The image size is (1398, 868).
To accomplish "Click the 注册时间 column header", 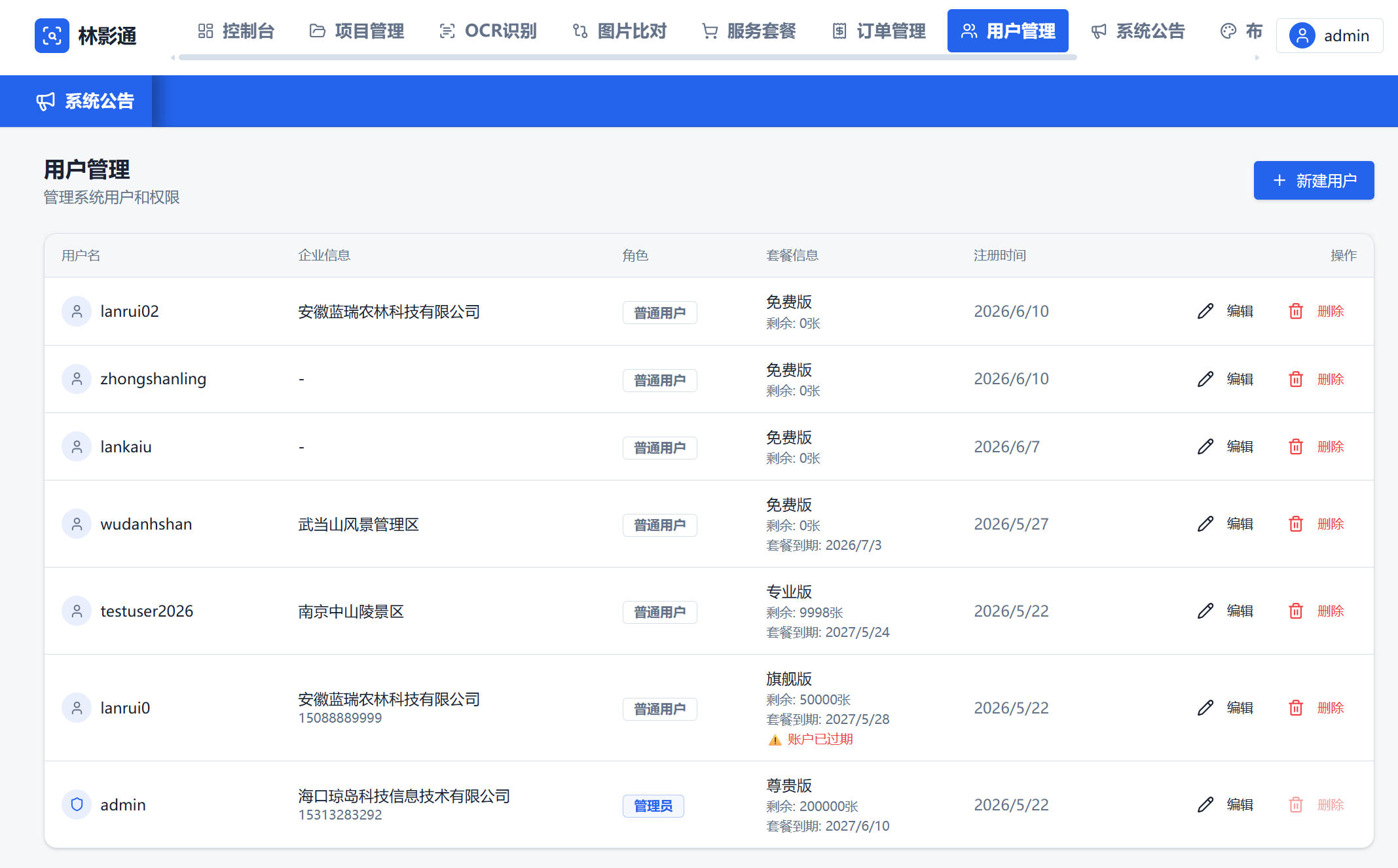I will [x=999, y=255].
